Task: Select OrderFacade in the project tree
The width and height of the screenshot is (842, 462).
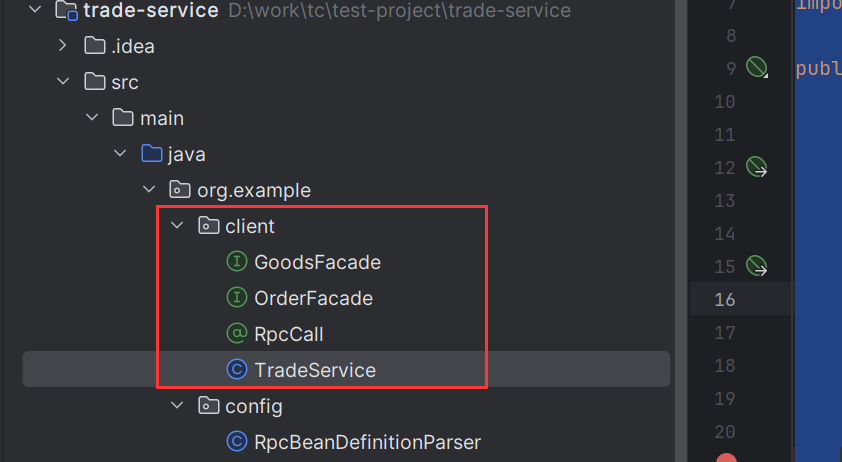Action: [313, 298]
